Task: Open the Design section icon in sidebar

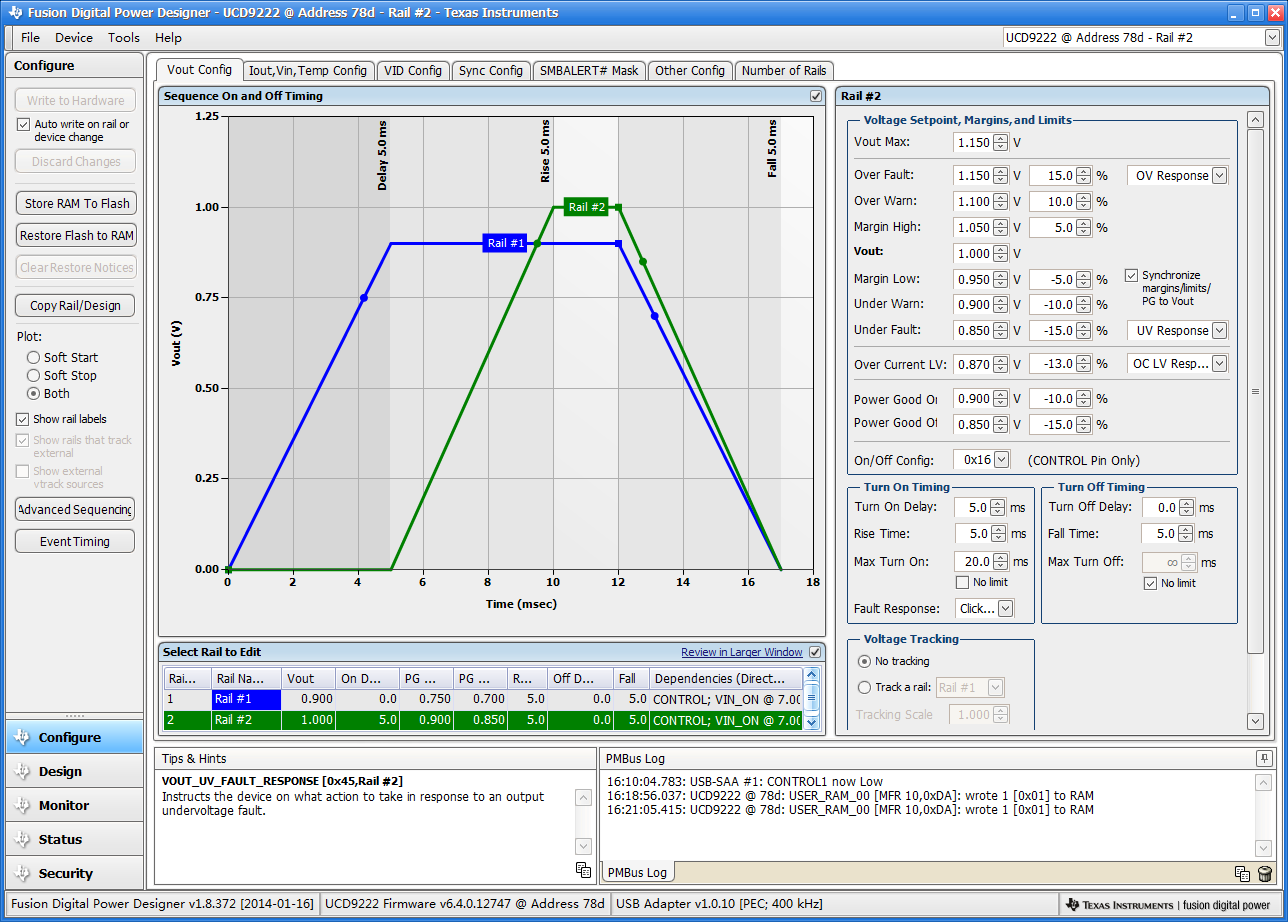Action: point(23,772)
